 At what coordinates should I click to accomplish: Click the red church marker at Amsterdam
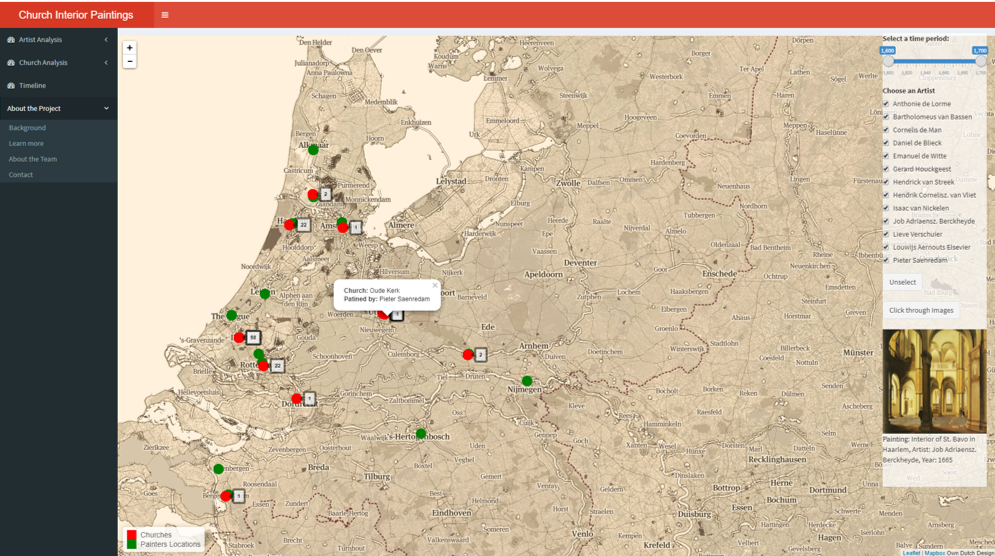[x=343, y=227]
